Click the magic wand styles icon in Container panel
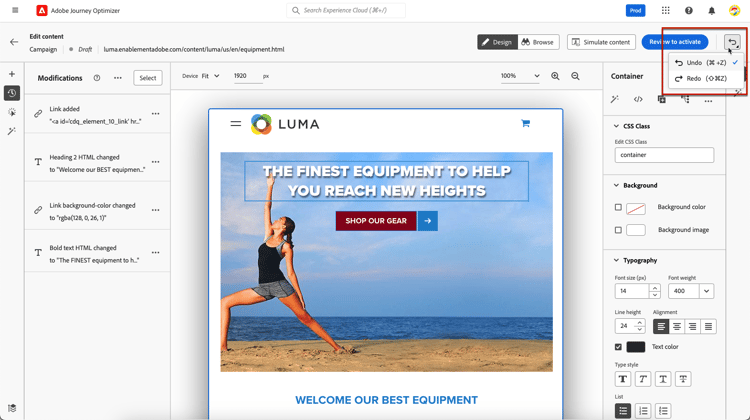The image size is (750, 420). coord(615,99)
